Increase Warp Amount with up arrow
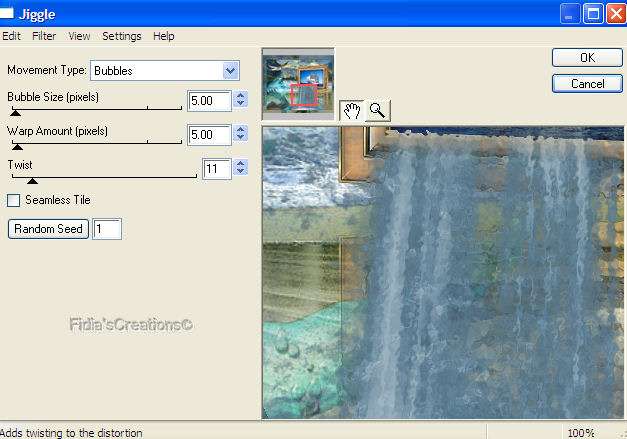This screenshot has width=627, height=439. coord(240,130)
